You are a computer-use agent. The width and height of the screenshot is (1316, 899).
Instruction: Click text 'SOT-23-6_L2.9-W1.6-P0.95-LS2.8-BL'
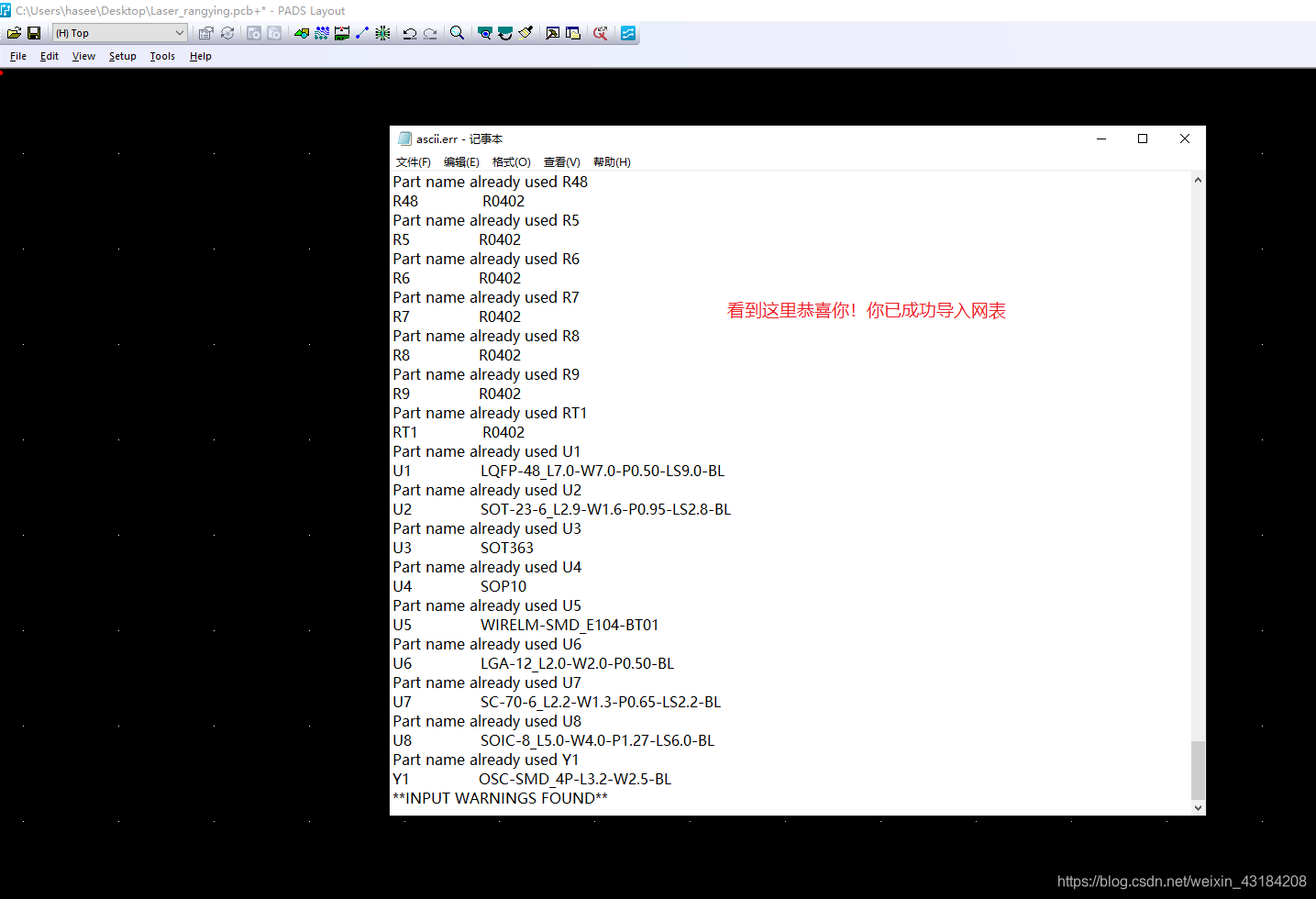pyautogui.click(x=605, y=509)
